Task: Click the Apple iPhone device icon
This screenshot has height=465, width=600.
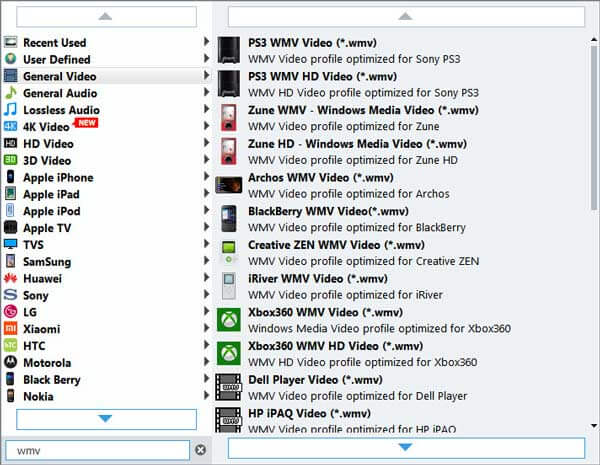Action: pyautogui.click(x=10, y=176)
